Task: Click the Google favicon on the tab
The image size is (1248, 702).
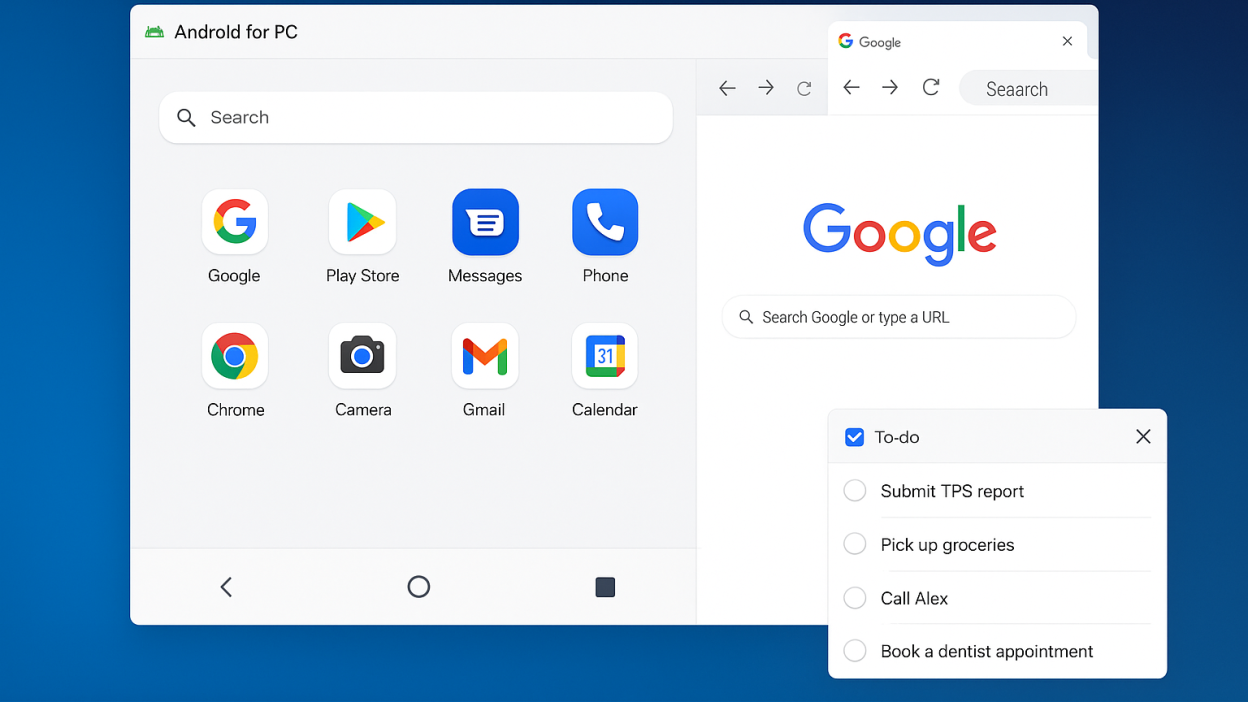Action: (x=846, y=41)
